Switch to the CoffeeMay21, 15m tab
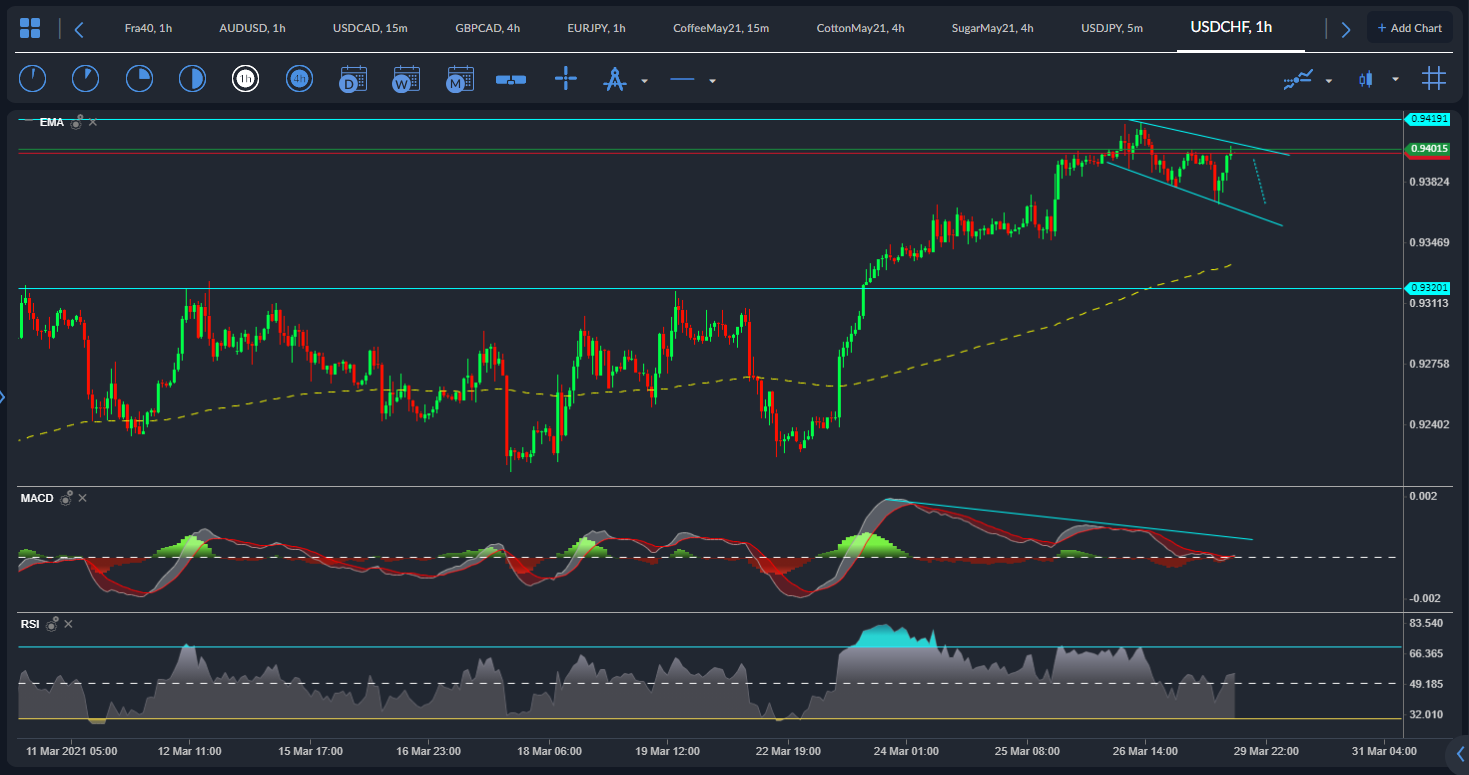 point(721,28)
